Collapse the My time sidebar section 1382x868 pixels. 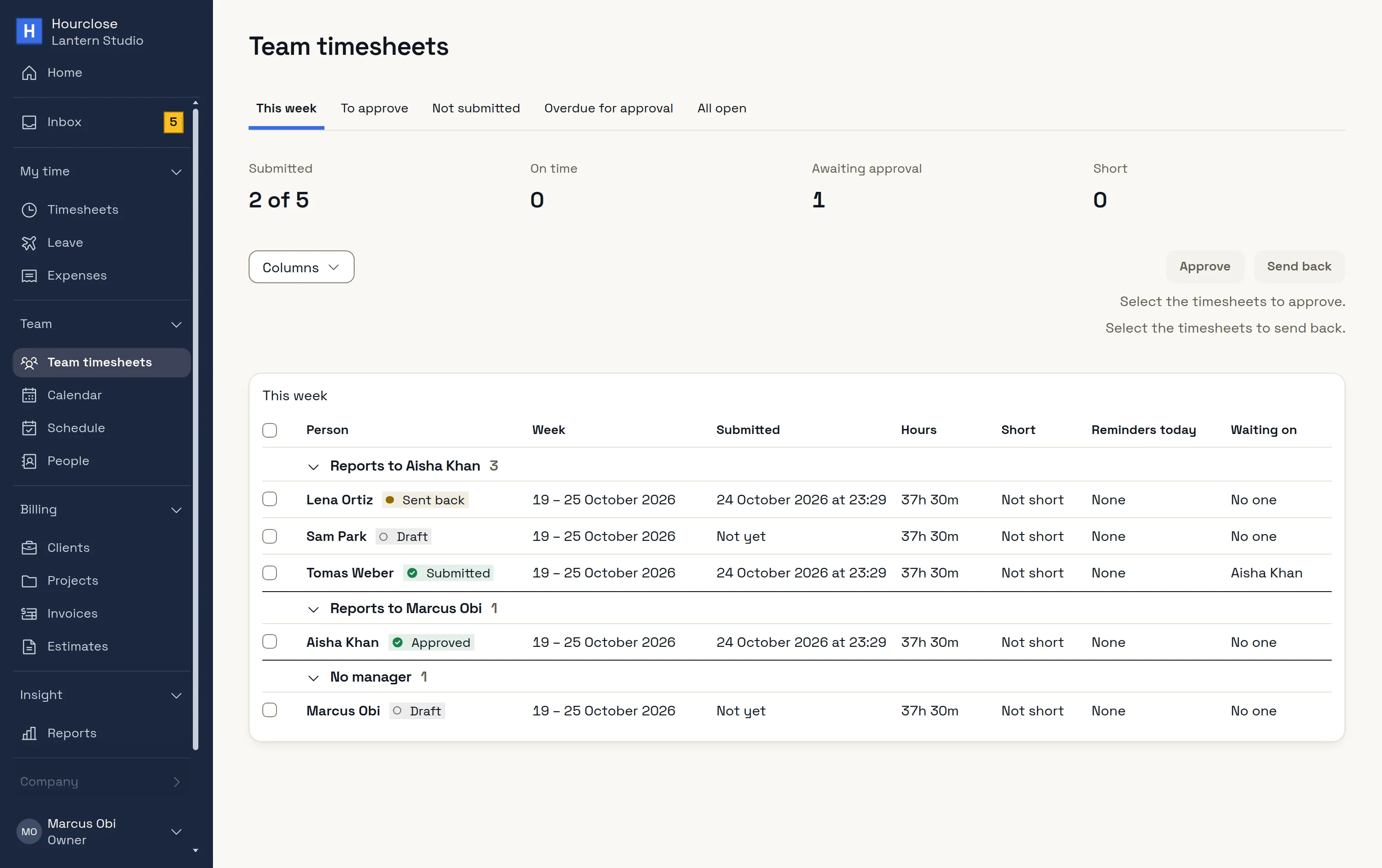[x=177, y=172]
